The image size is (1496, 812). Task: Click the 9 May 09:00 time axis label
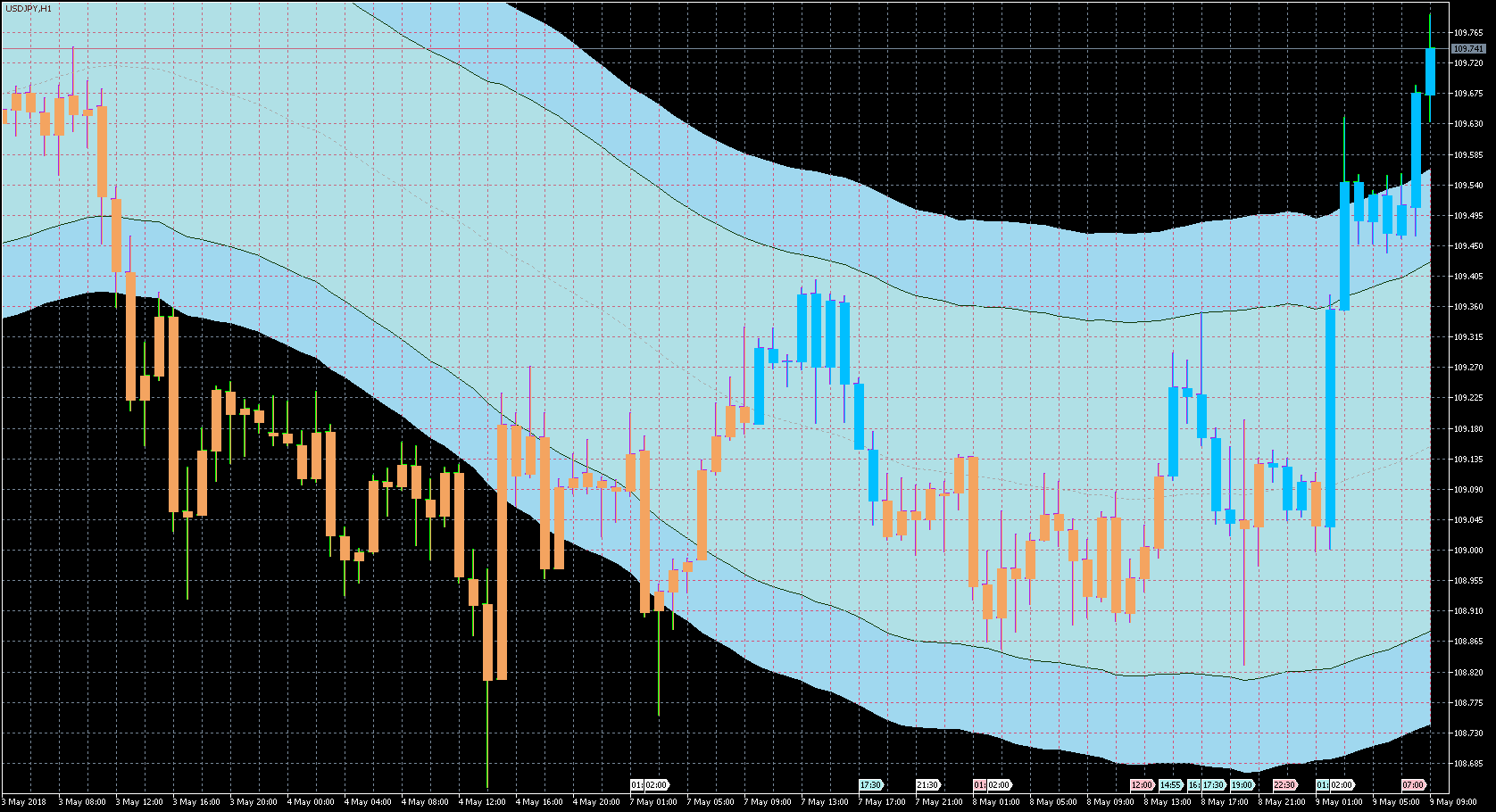pyautogui.click(x=1456, y=801)
